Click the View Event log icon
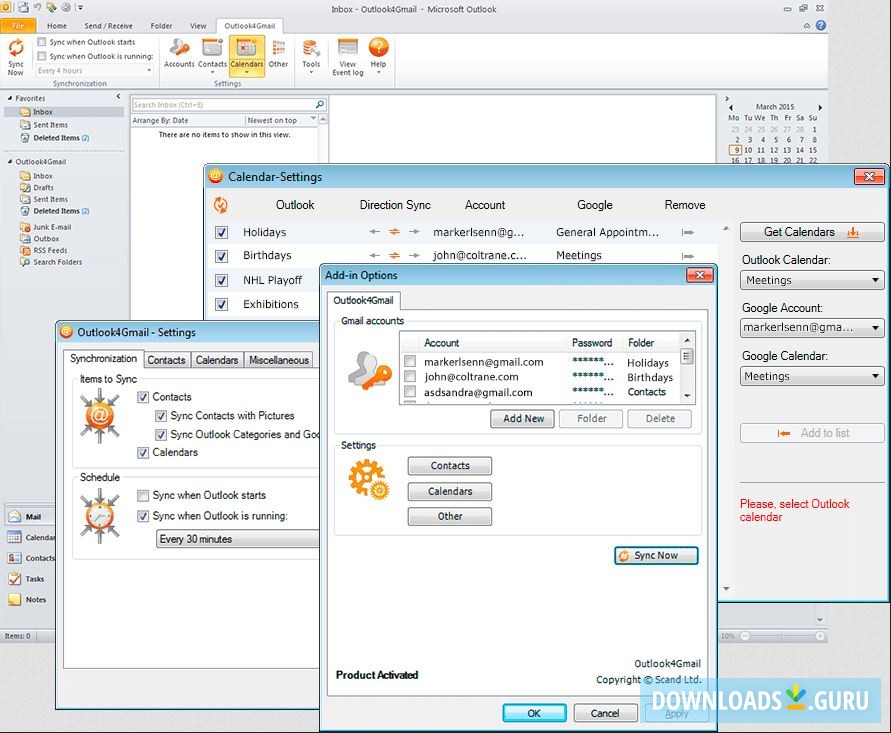The width and height of the screenshot is (891, 733). pyautogui.click(x=348, y=56)
